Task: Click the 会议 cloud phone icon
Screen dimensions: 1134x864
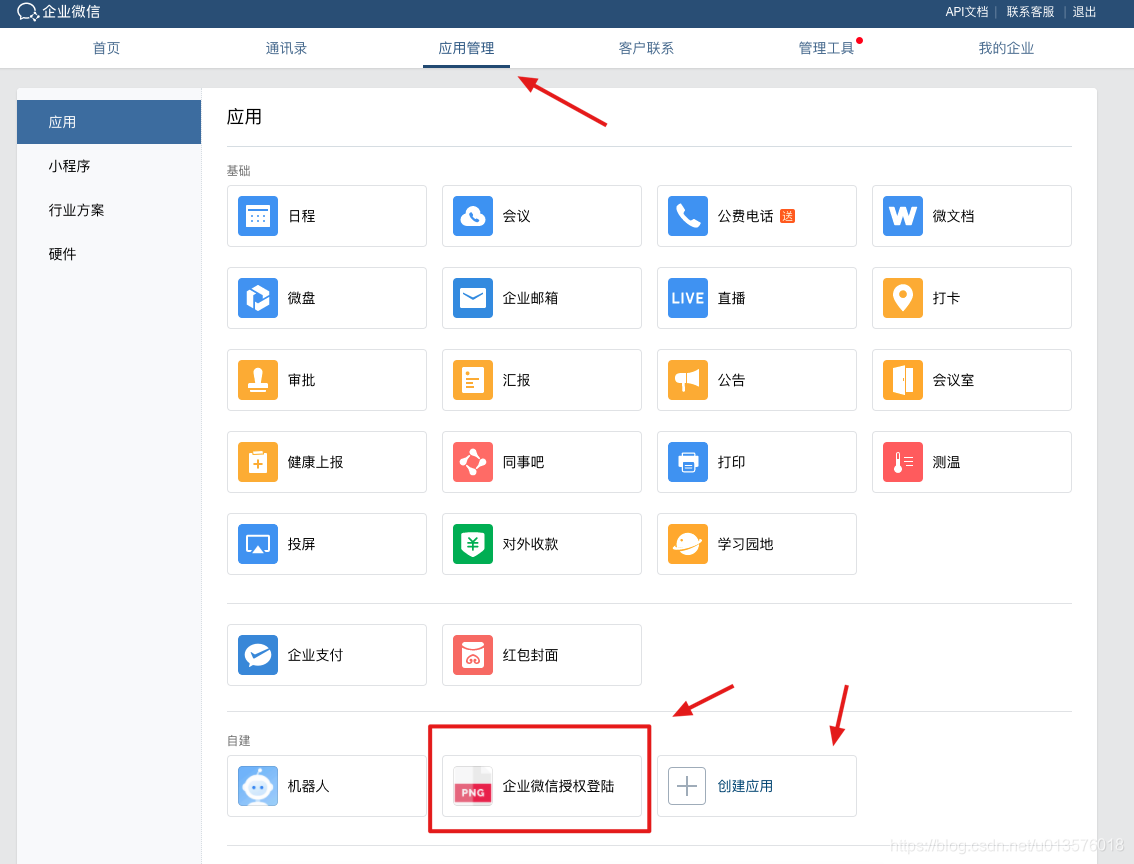Action: pyautogui.click(x=472, y=216)
